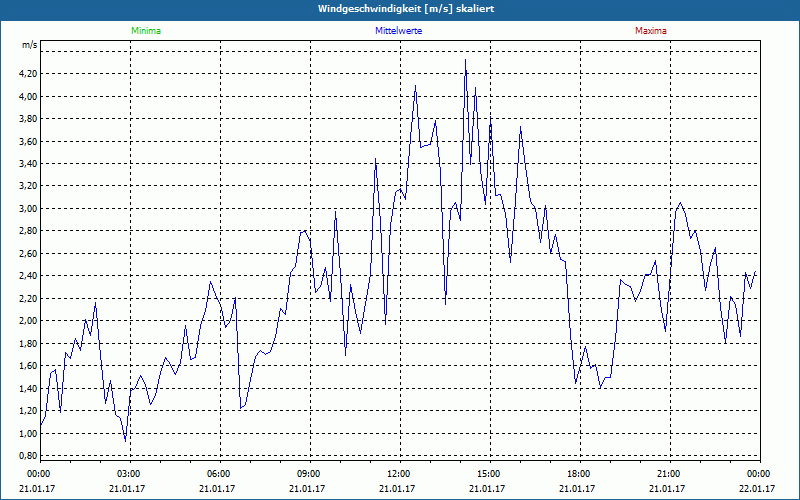The height and width of the screenshot is (500, 800).
Task: Click the 1,00 y-axis value
Action: click(x=28, y=434)
